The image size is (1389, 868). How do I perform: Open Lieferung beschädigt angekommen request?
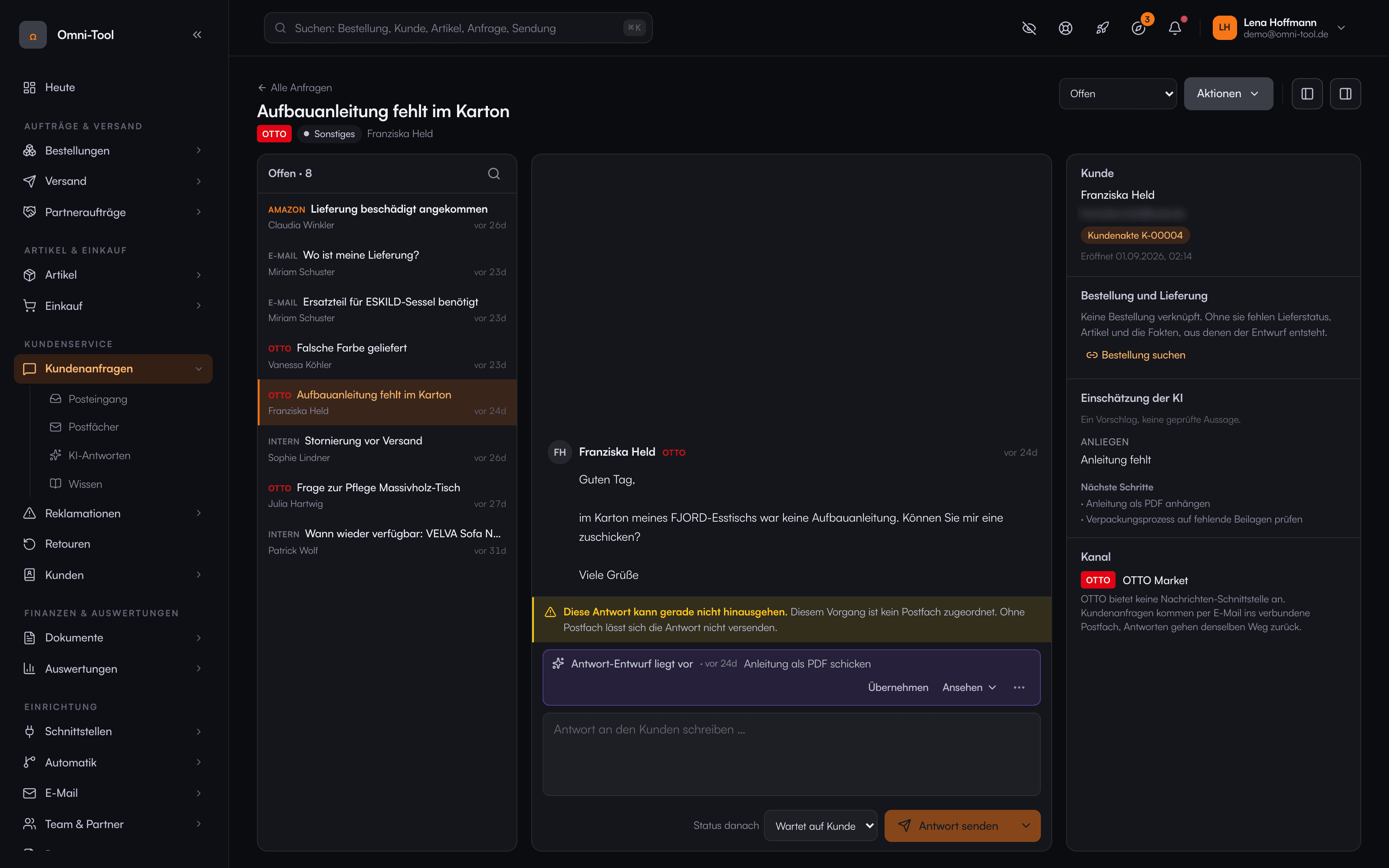coord(387,217)
